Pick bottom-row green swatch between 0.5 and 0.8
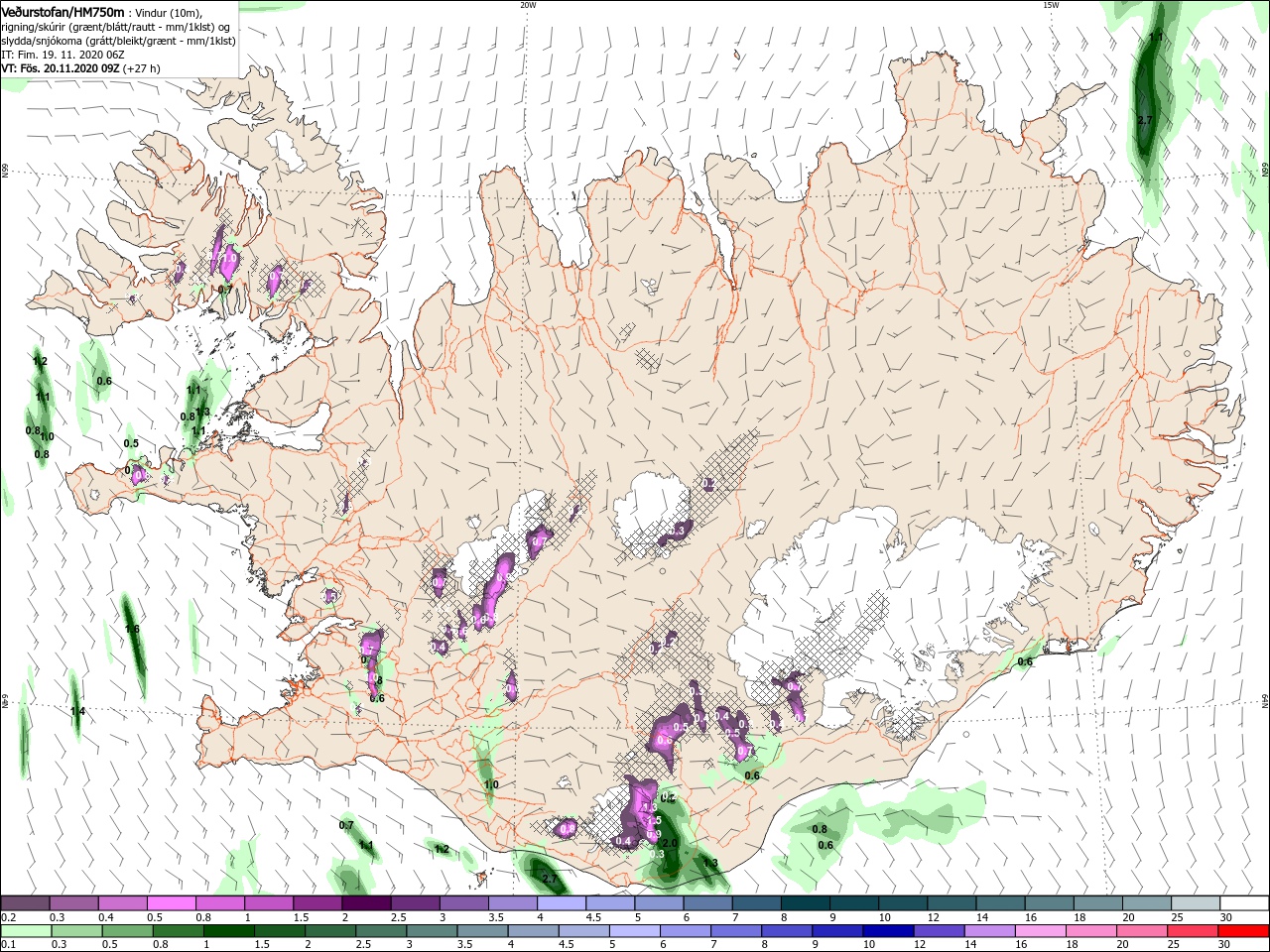The height and width of the screenshot is (952, 1270). click(x=127, y=931)
